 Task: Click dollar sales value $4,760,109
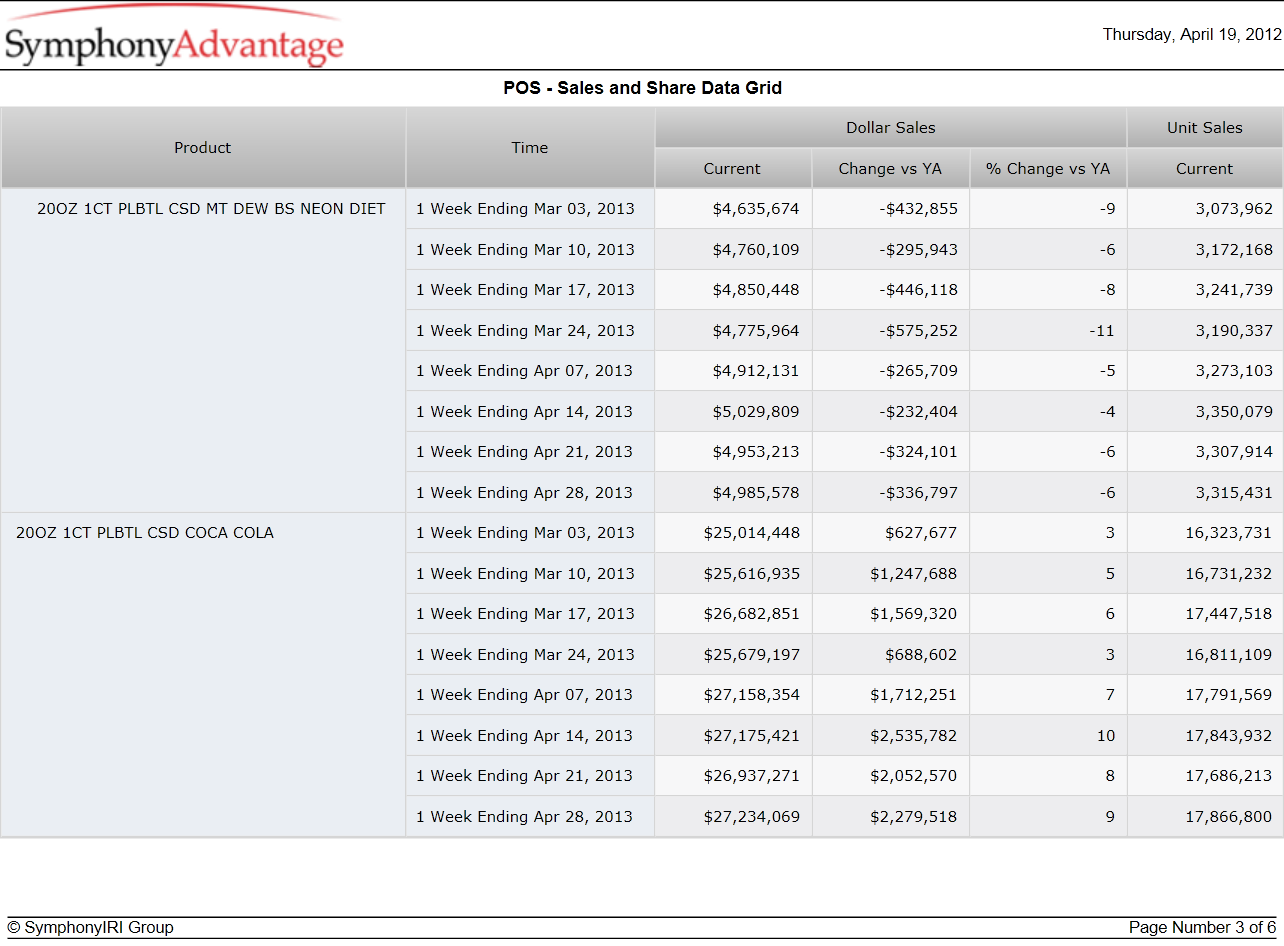[756, 250]
